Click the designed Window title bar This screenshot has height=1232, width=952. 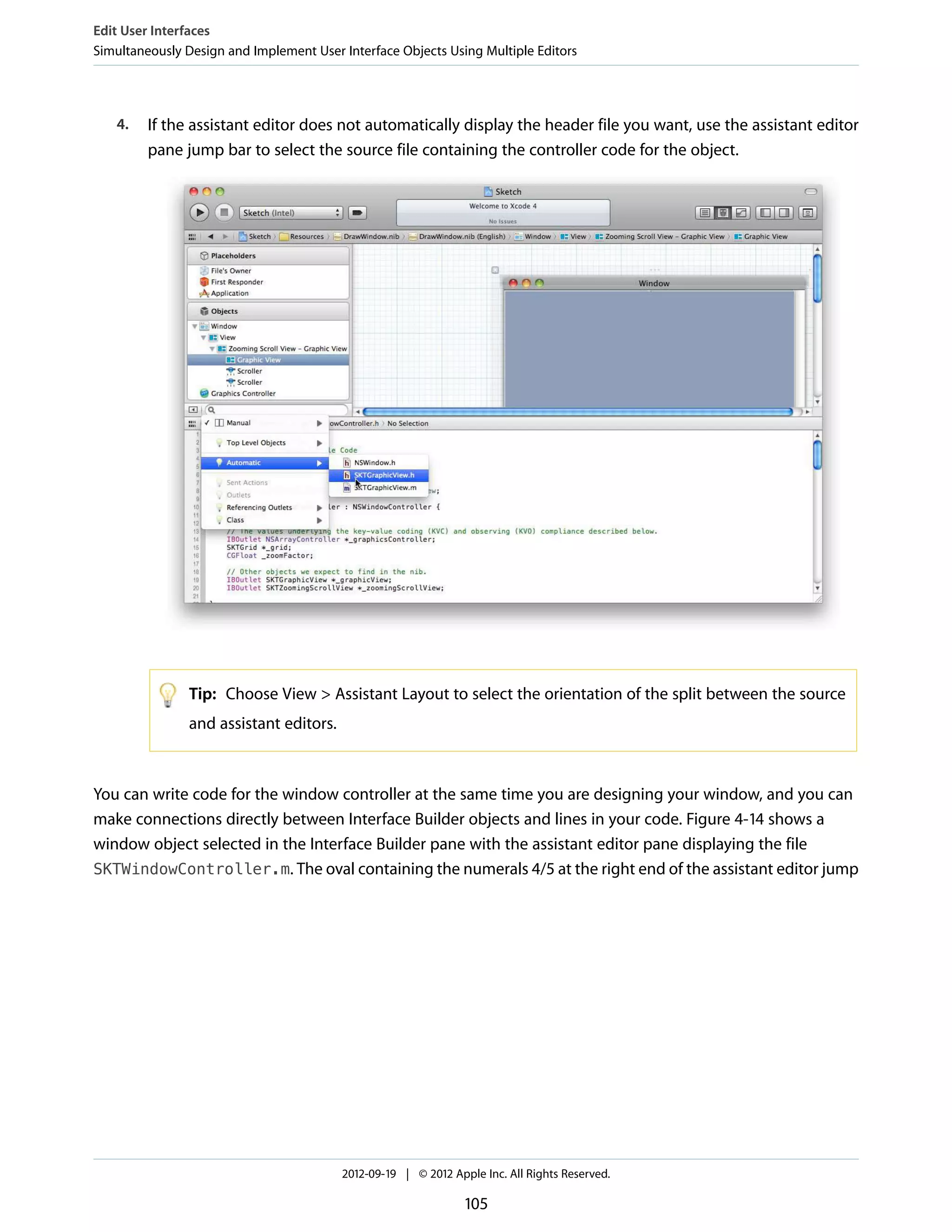point(654,283)
